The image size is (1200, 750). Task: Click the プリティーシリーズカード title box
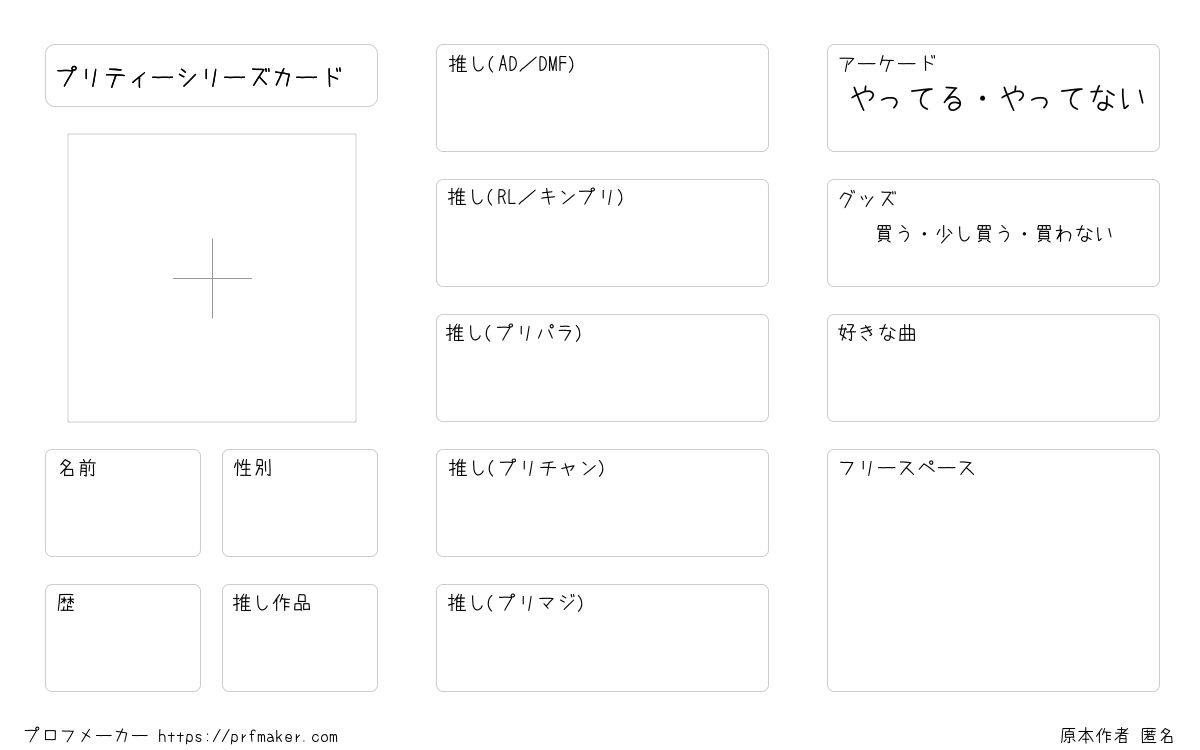211,75
